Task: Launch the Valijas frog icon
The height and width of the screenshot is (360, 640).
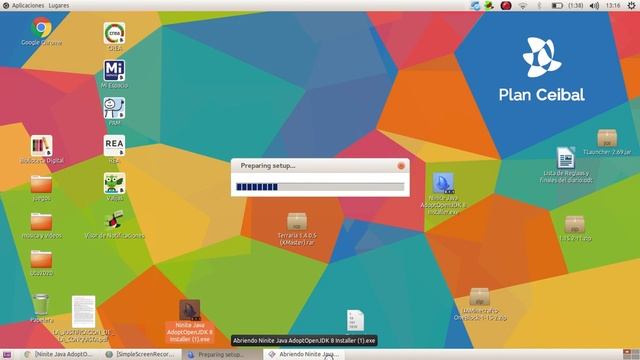Action: [114, 183]
